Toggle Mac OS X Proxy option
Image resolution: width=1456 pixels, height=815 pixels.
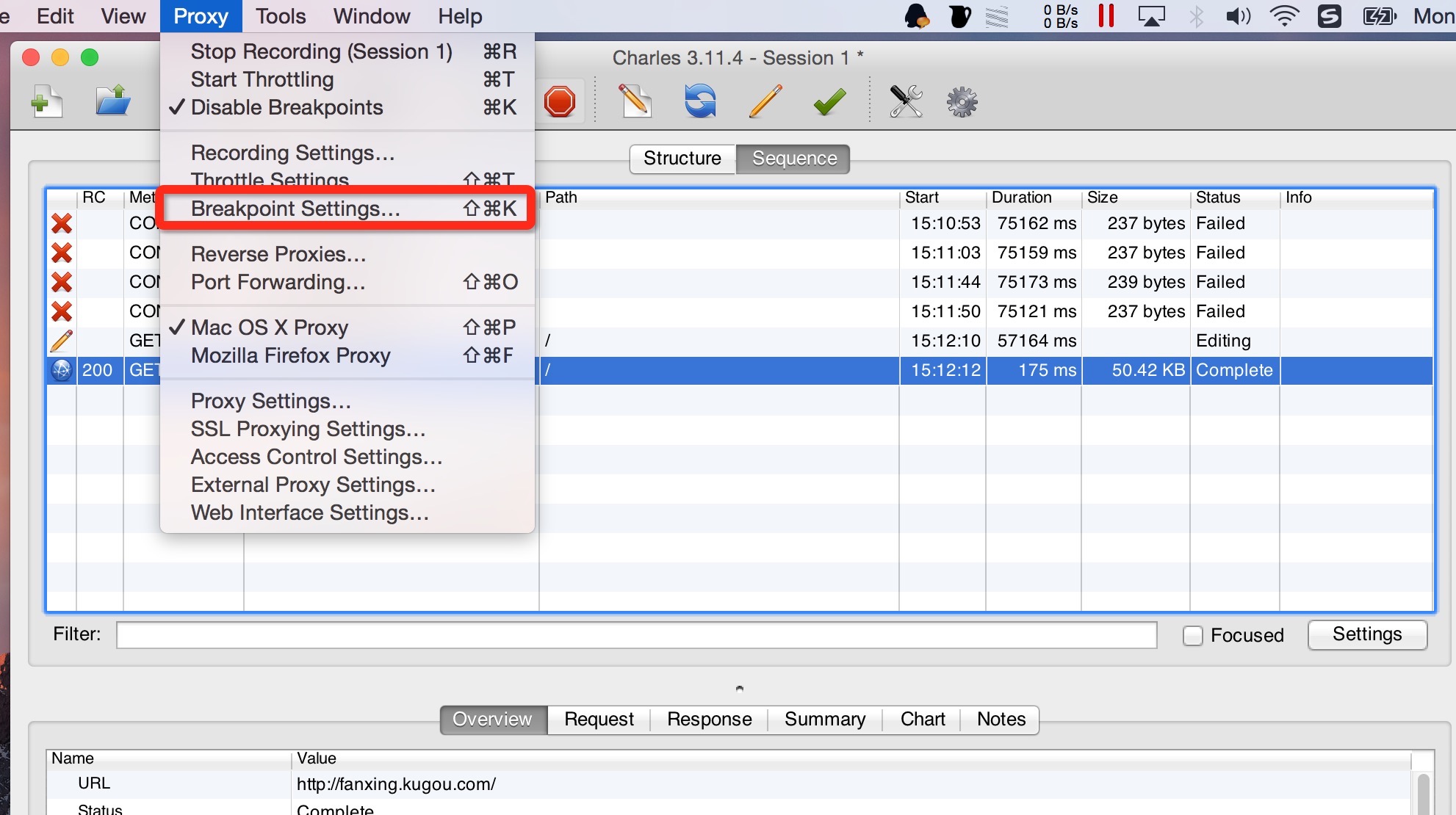tap(269, 327)
